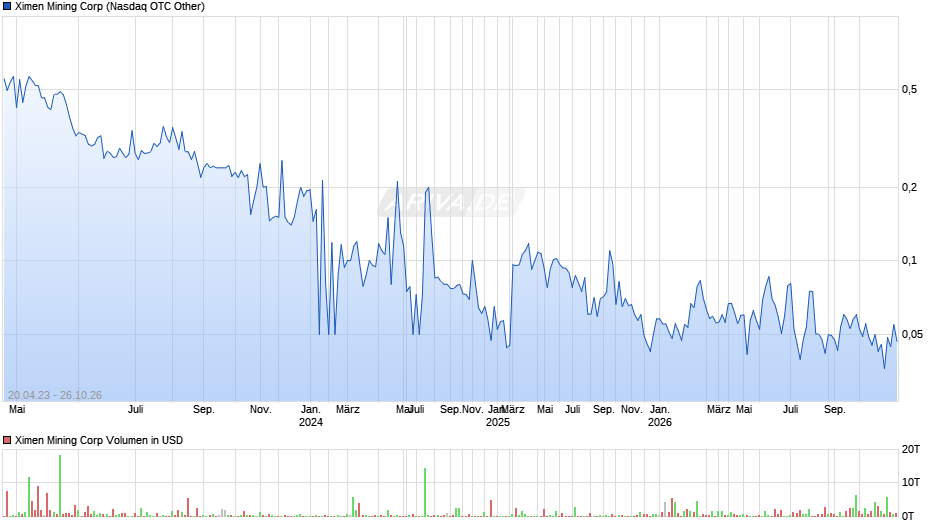The width and height of the screenshot is (940, 526).
Task: Click the tall green volume bar near mid-2024
Action: [x=425, y=492]
